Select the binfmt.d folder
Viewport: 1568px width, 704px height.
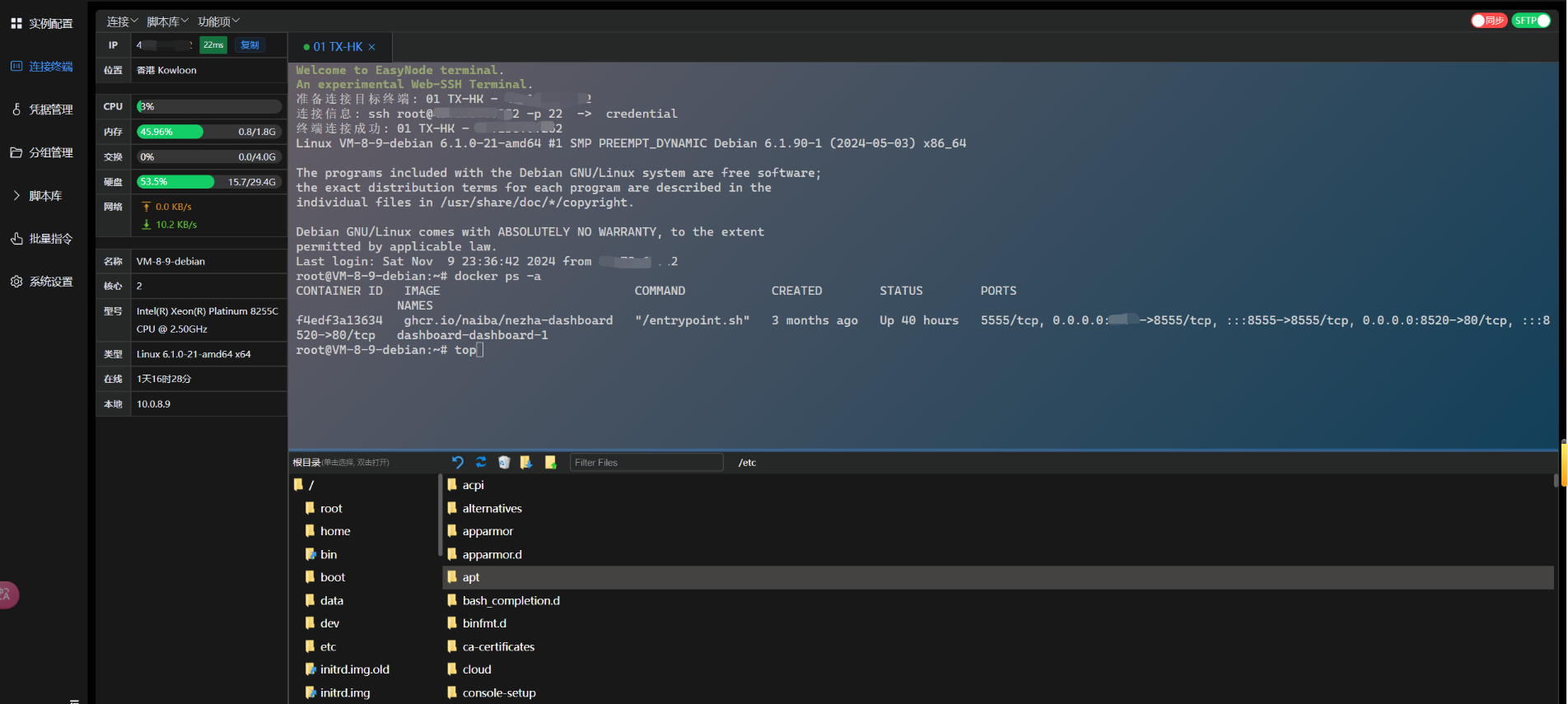pyautogui.click(x=477, y=623)
